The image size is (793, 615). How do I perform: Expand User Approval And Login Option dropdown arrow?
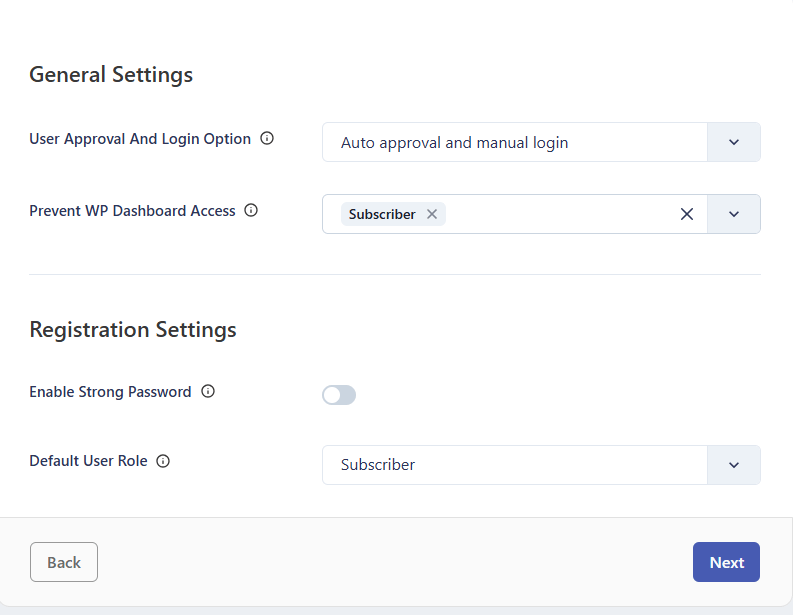[734, 142]
